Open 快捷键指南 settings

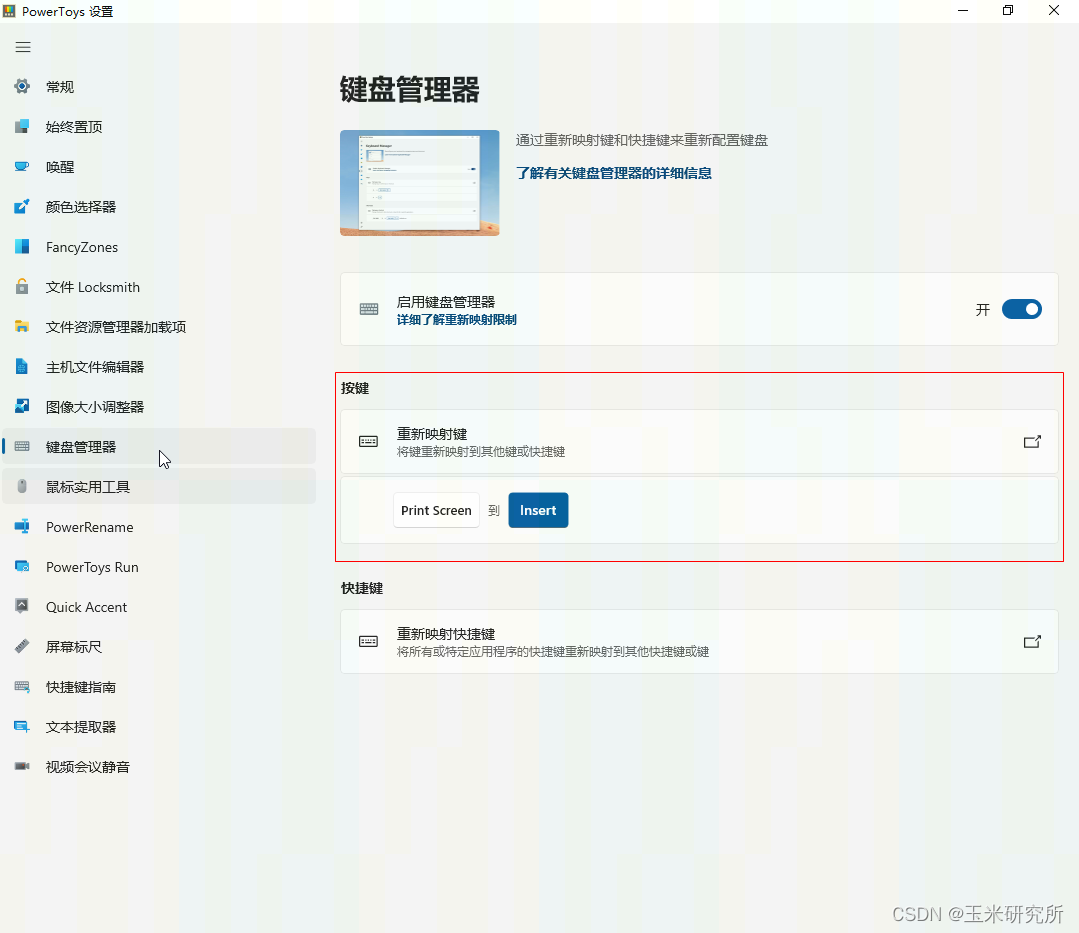click(x=159, y=687)
